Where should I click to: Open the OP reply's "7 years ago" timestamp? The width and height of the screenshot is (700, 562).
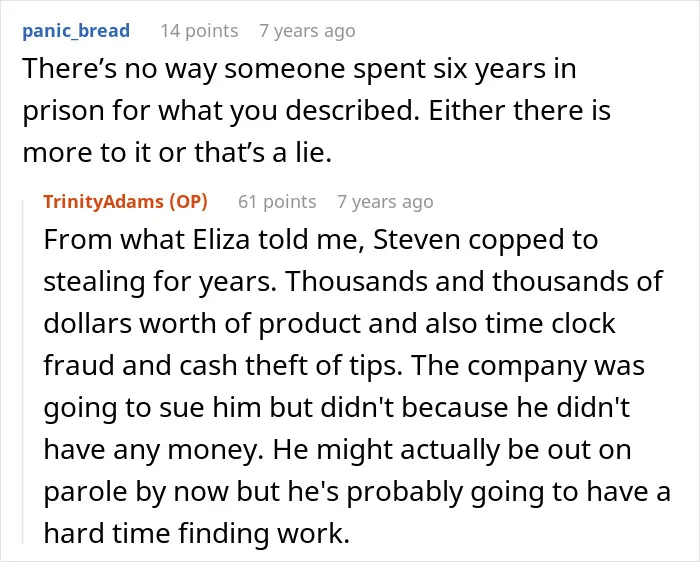pos(385,202)
